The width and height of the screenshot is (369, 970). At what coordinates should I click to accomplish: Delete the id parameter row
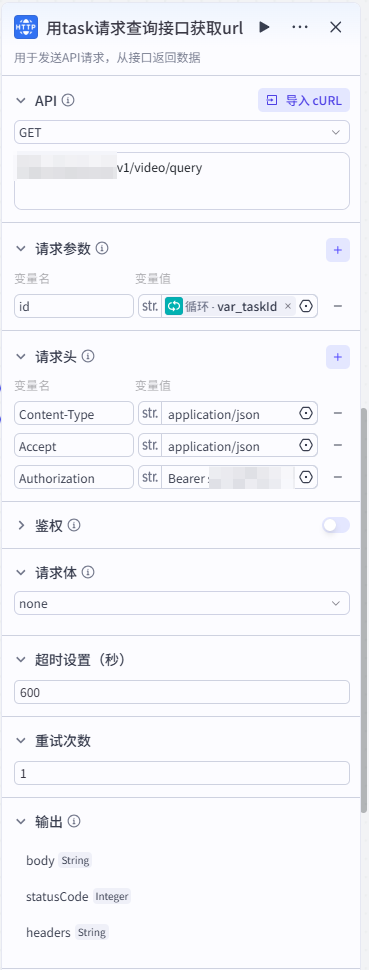(338, 306)
